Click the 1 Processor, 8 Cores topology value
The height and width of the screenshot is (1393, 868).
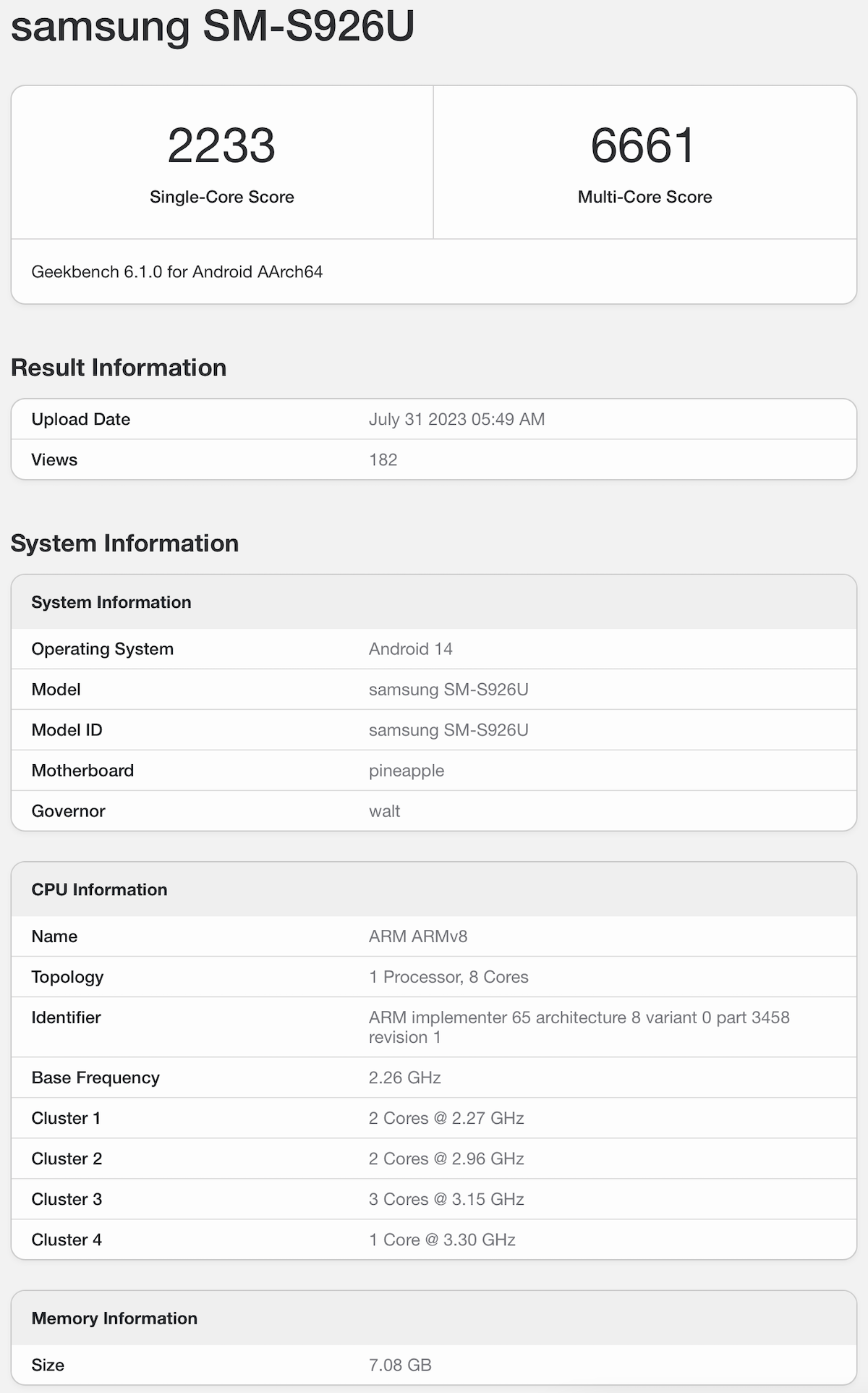pos(448,977)
